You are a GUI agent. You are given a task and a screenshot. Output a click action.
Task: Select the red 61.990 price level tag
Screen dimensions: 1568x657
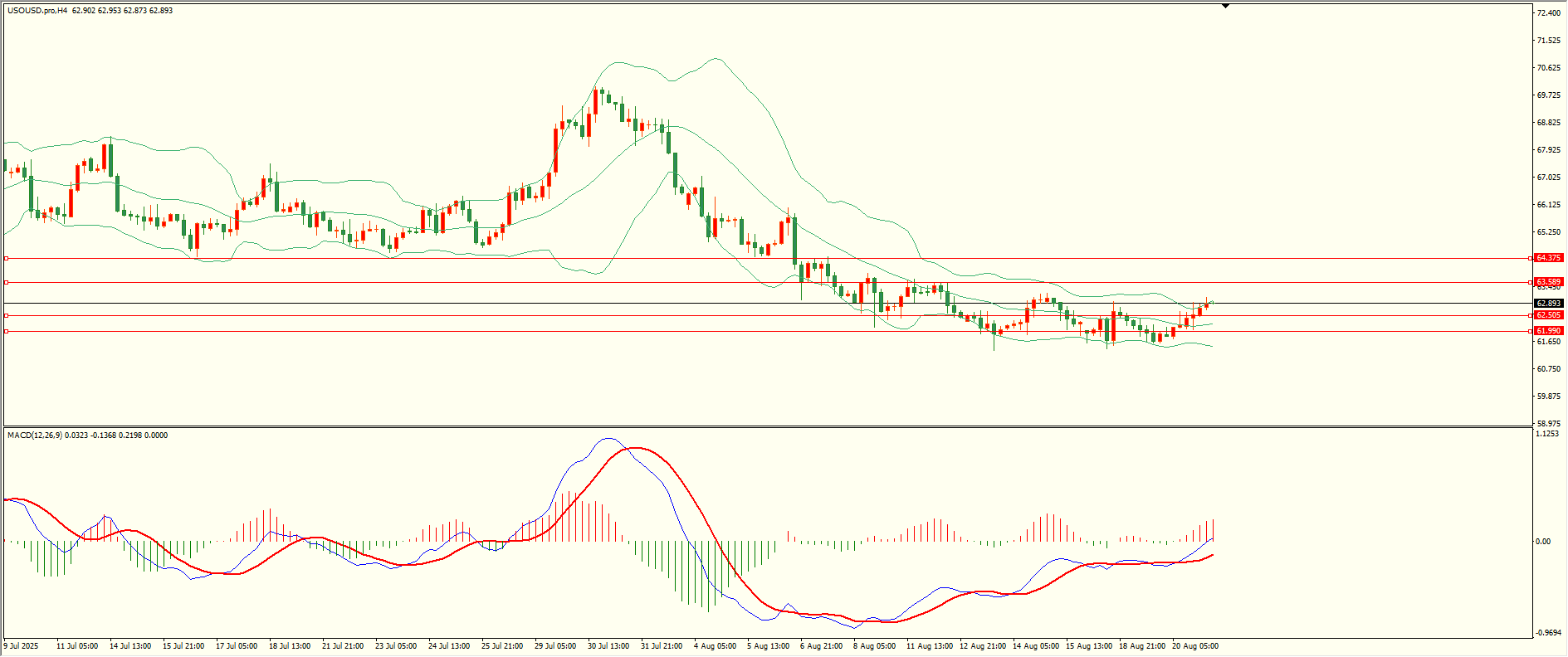1549,331
